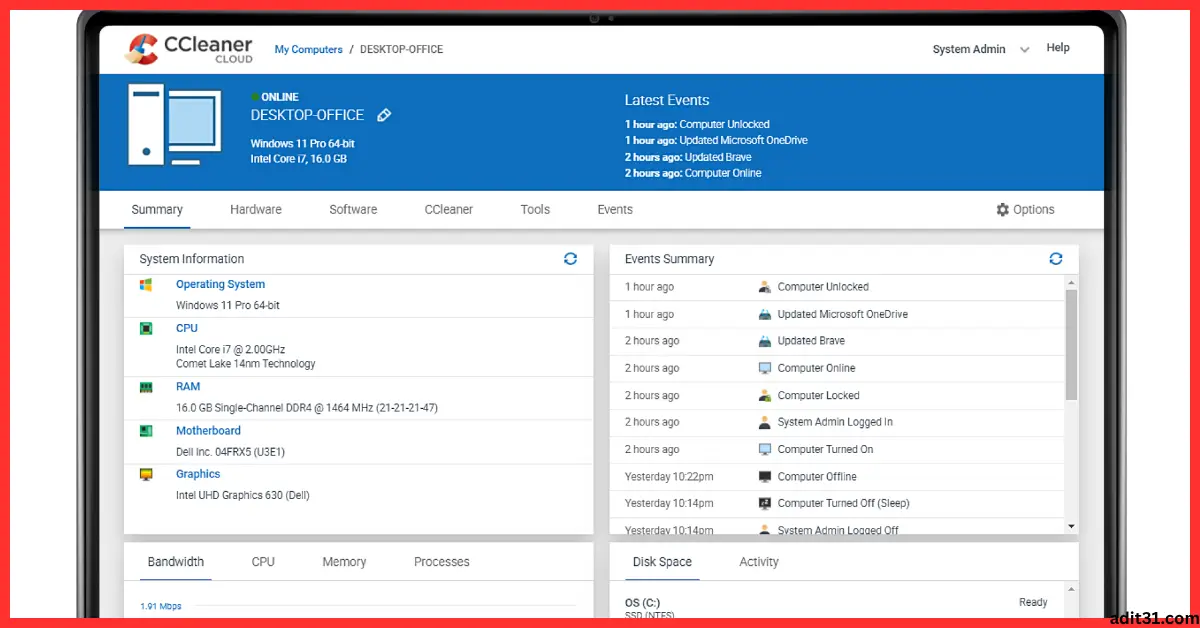Switch to the Activity tab

[759, 562]
